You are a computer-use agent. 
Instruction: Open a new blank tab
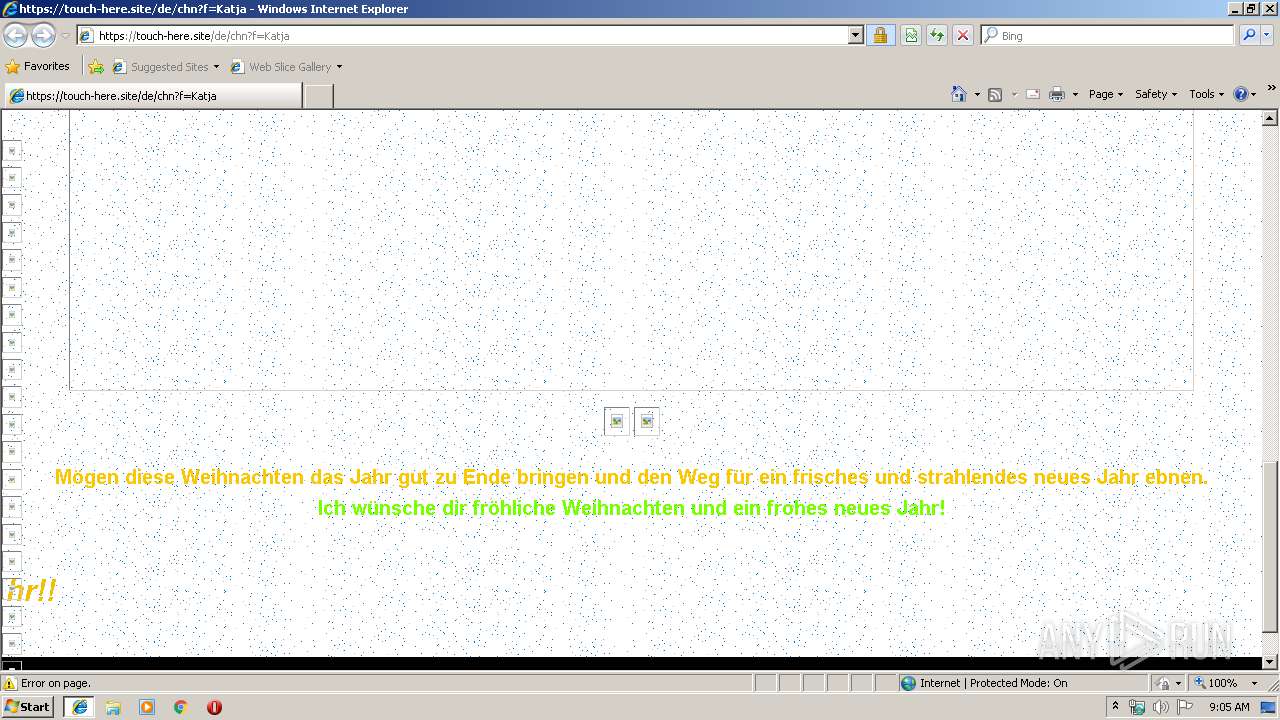tap(318, 96)
